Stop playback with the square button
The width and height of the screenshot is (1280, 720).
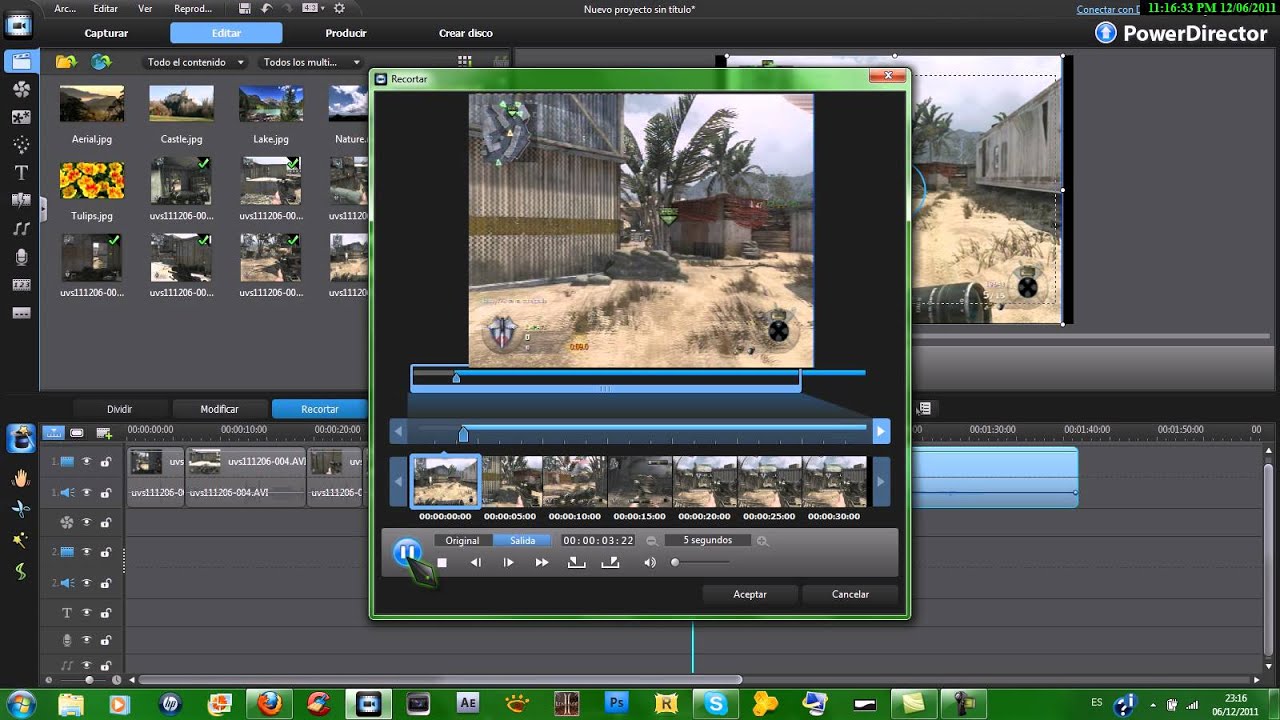click(442, 563)
